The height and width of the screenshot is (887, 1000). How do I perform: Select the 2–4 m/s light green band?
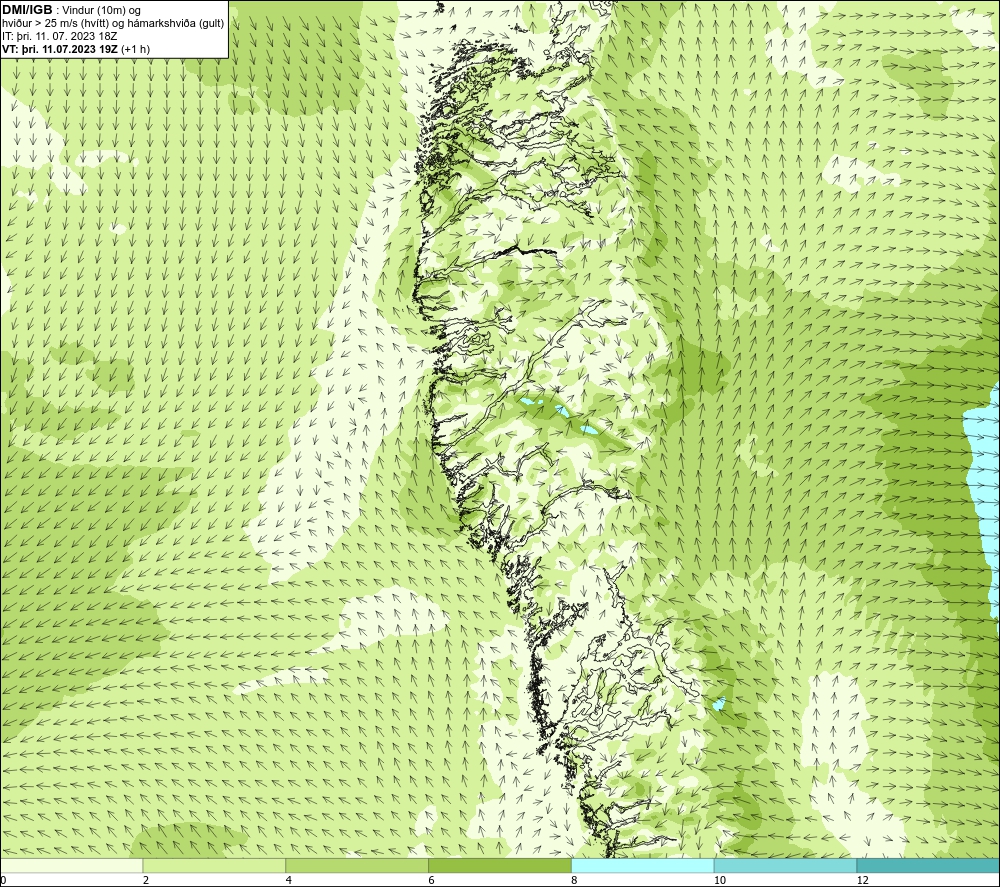tap(214, 865)
